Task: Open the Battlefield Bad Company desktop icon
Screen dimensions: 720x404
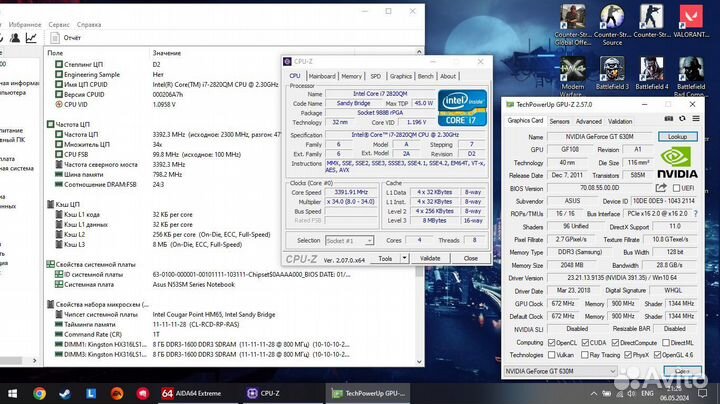Action: [x=691, y=76]
